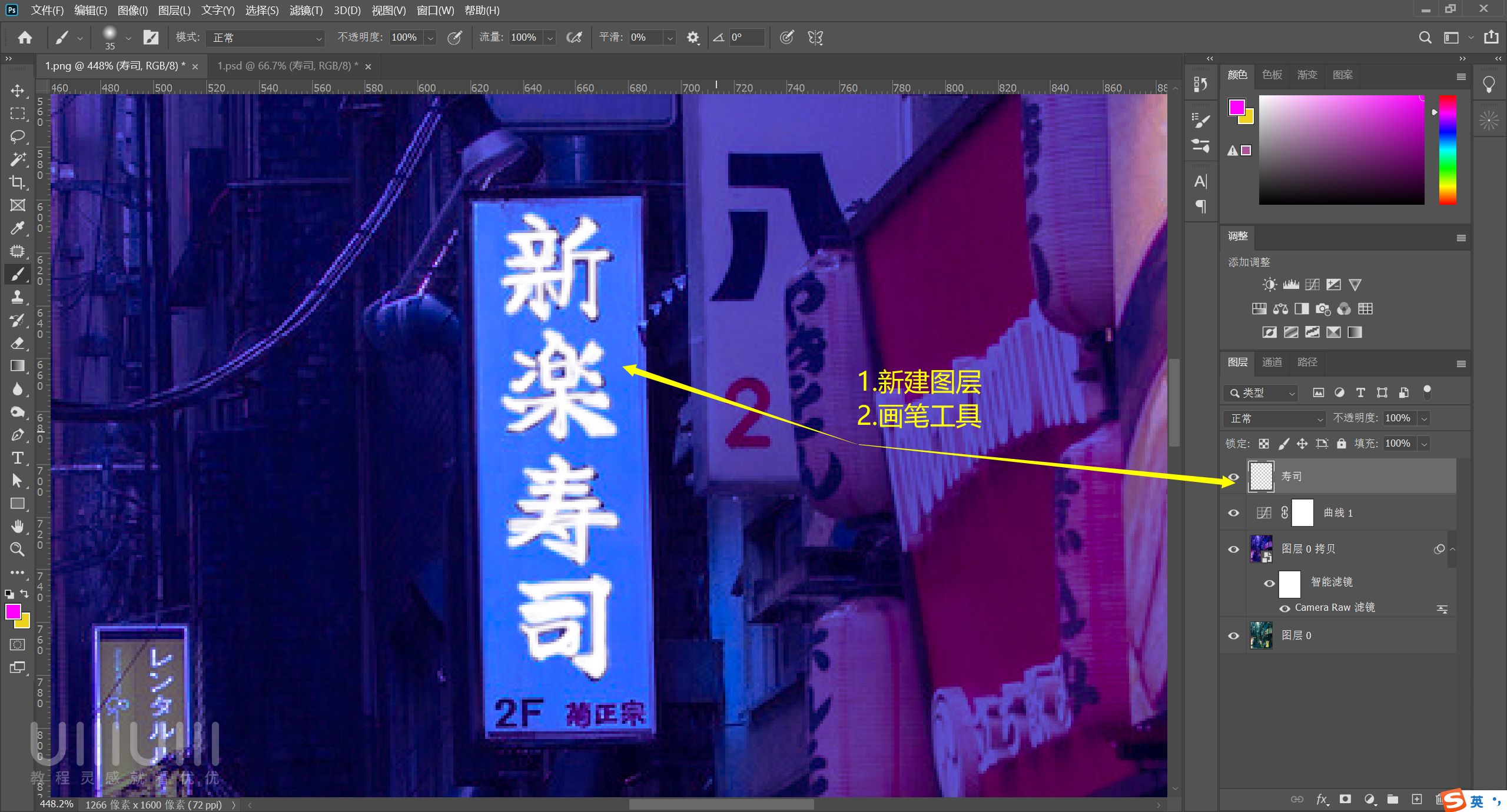
Task: Select the Pen tool
Action: 18,435
